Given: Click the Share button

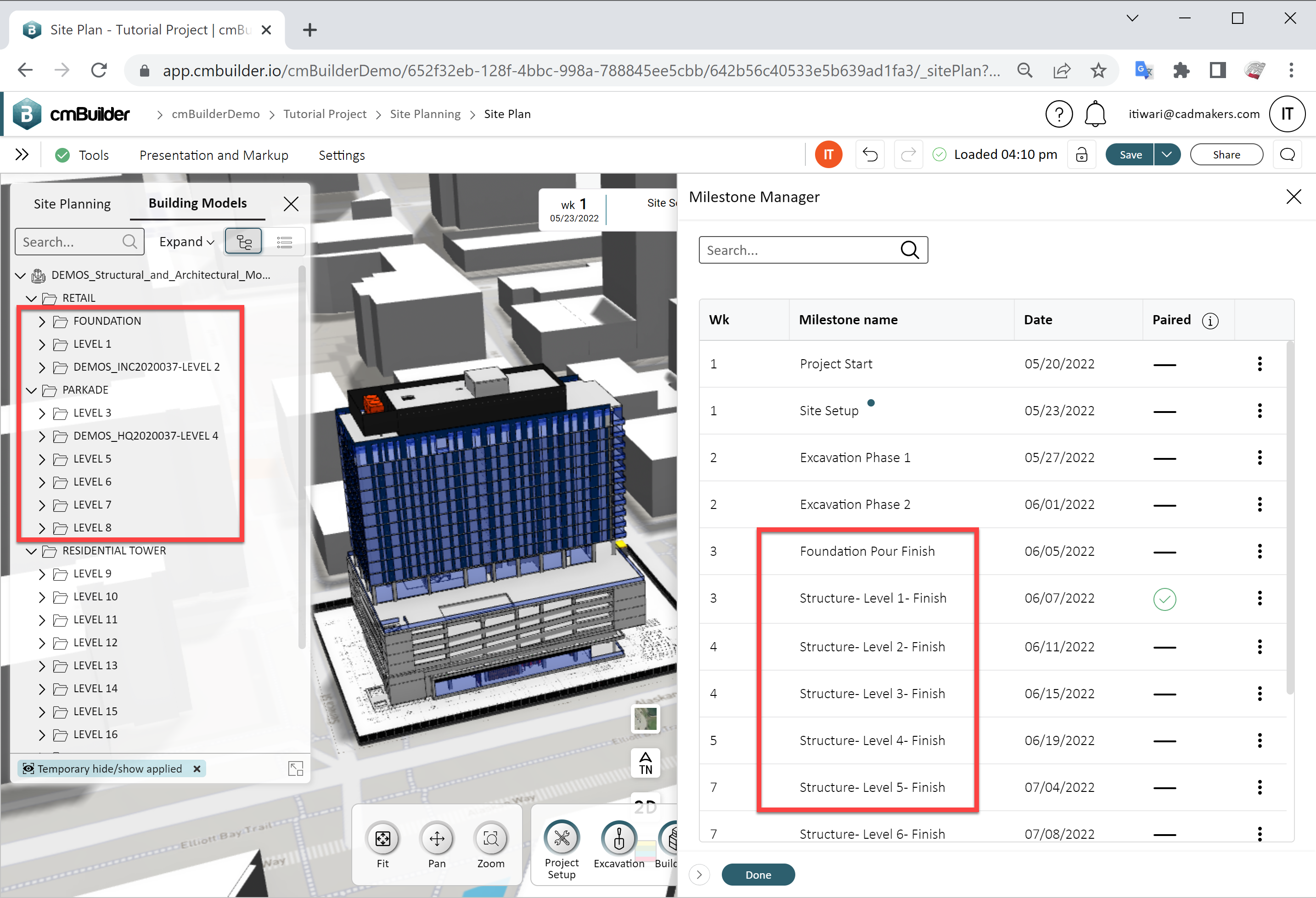Looking at the screenshot, I should point(1226,155).
